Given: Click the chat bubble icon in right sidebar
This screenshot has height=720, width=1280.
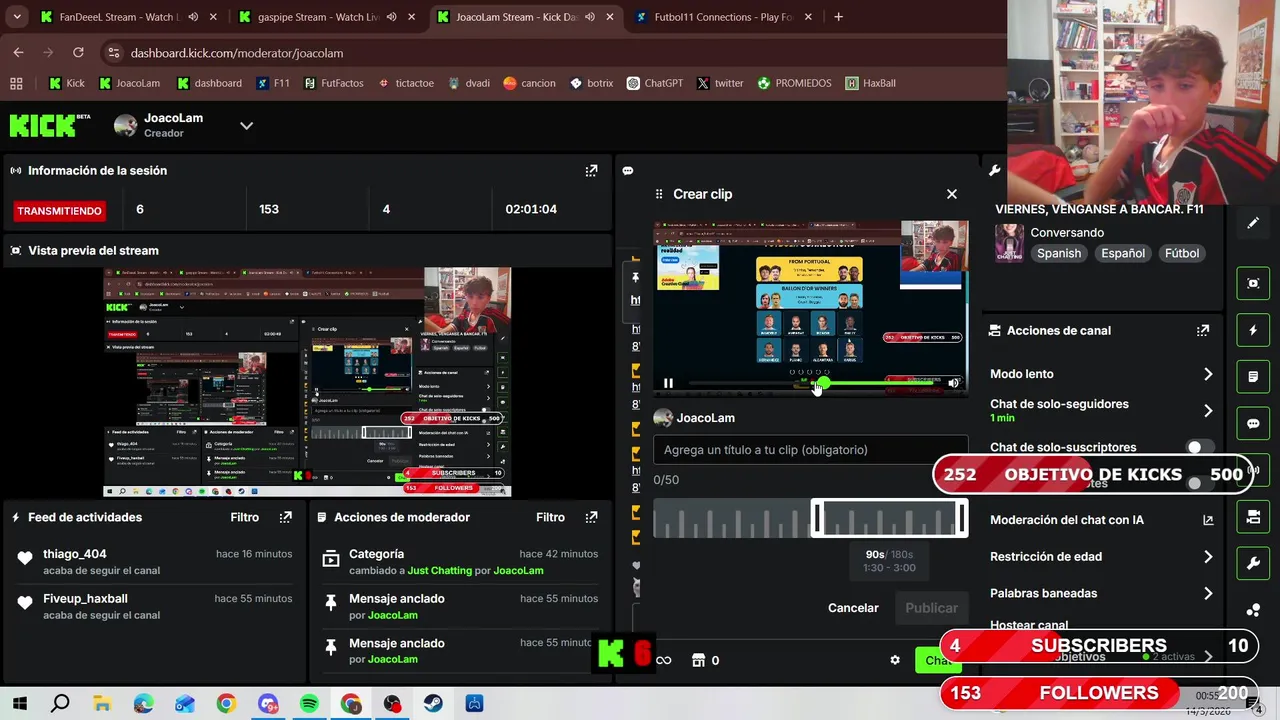Looking at the screenshot, I should pyautogui.click(x=1253, y=424).
